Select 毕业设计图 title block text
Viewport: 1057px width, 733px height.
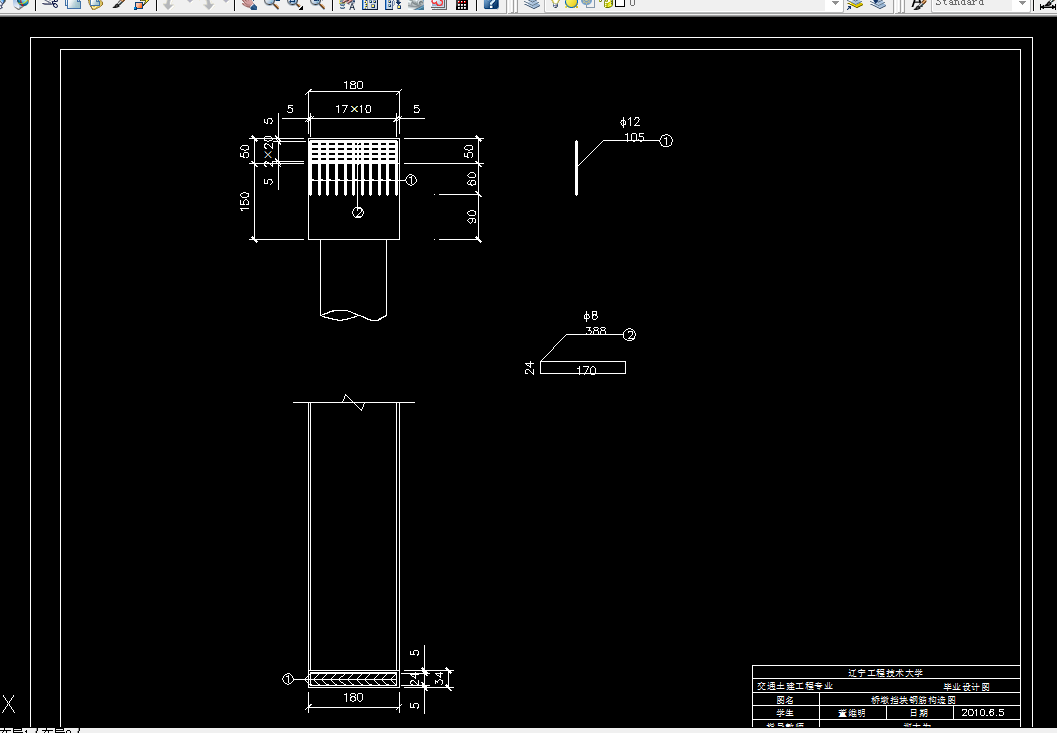[966, 686]
